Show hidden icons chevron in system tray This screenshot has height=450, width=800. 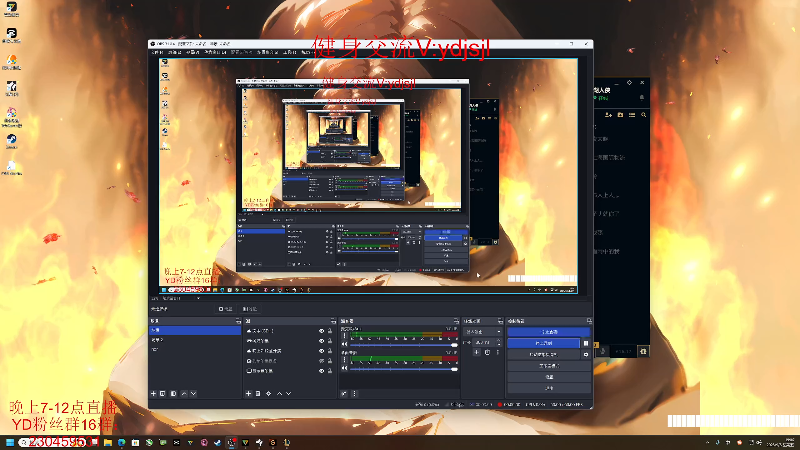tap(707, 442)
